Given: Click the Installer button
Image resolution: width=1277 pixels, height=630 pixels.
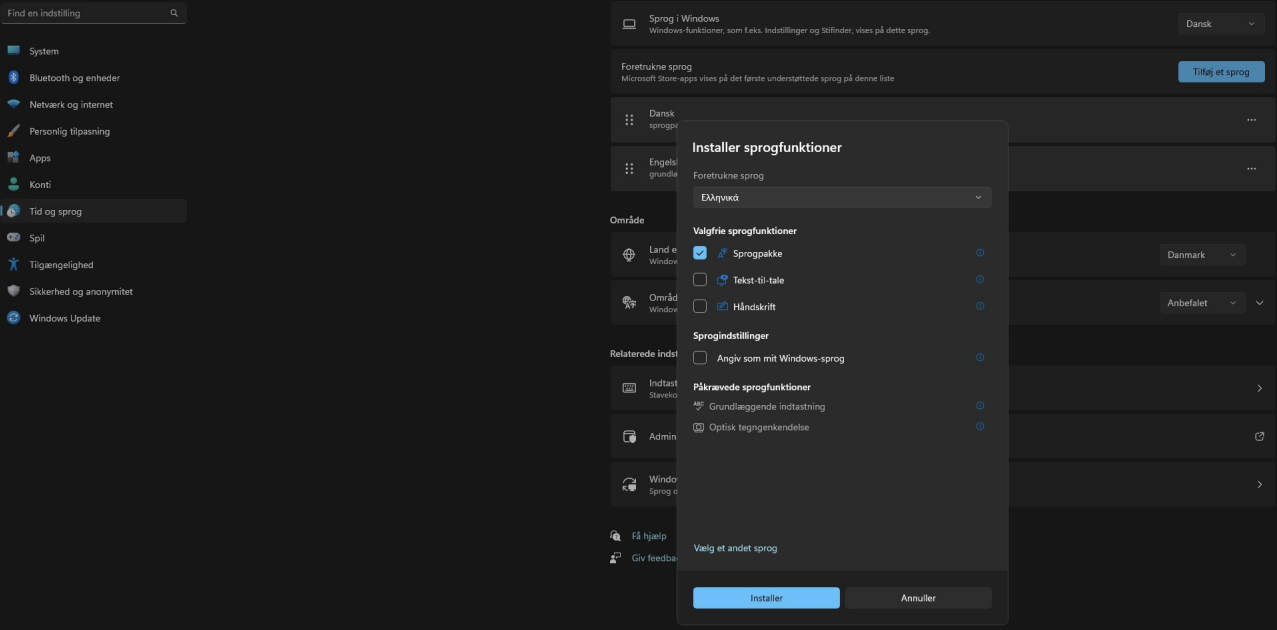Looking at the screenshot, I should 766,598.
